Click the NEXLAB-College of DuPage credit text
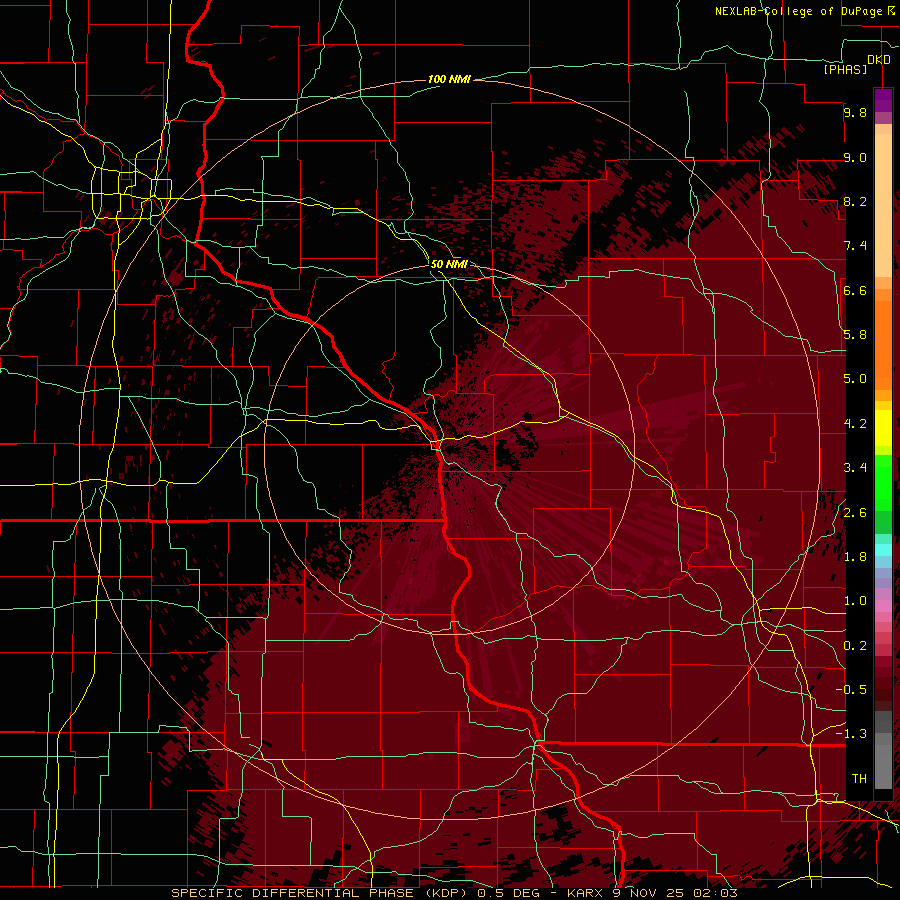Image resolution: width=900 pixels, height=900 pixels. click(x=799, y=11)
